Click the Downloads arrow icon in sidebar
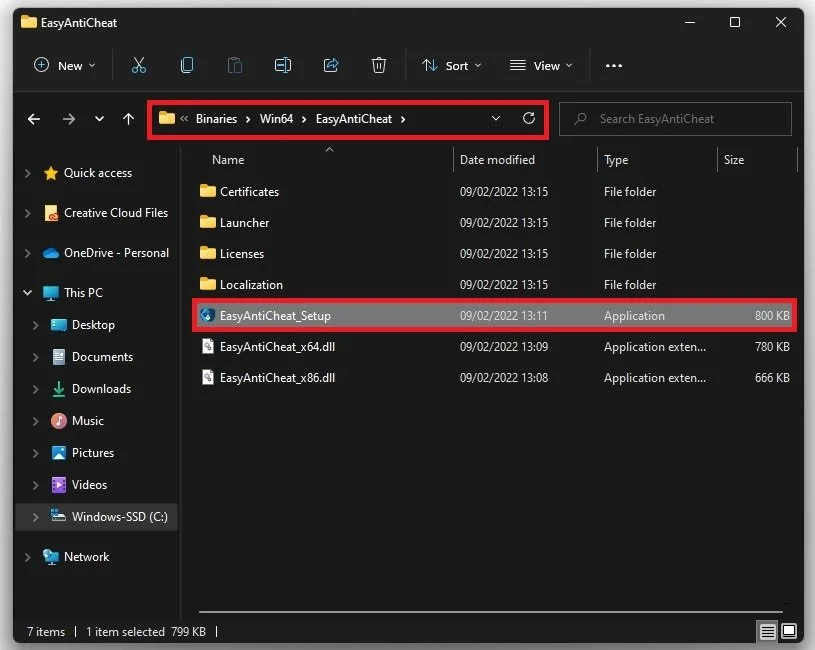 coord(59,389)
